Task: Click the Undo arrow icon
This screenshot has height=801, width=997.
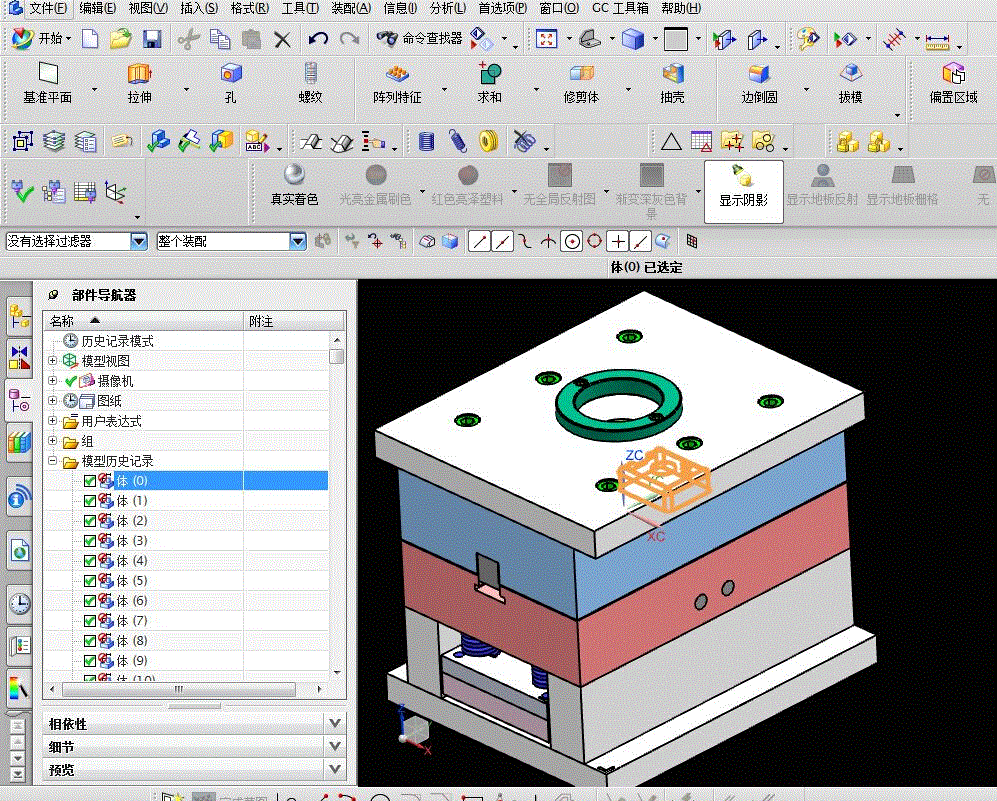Action: (318, 39)
